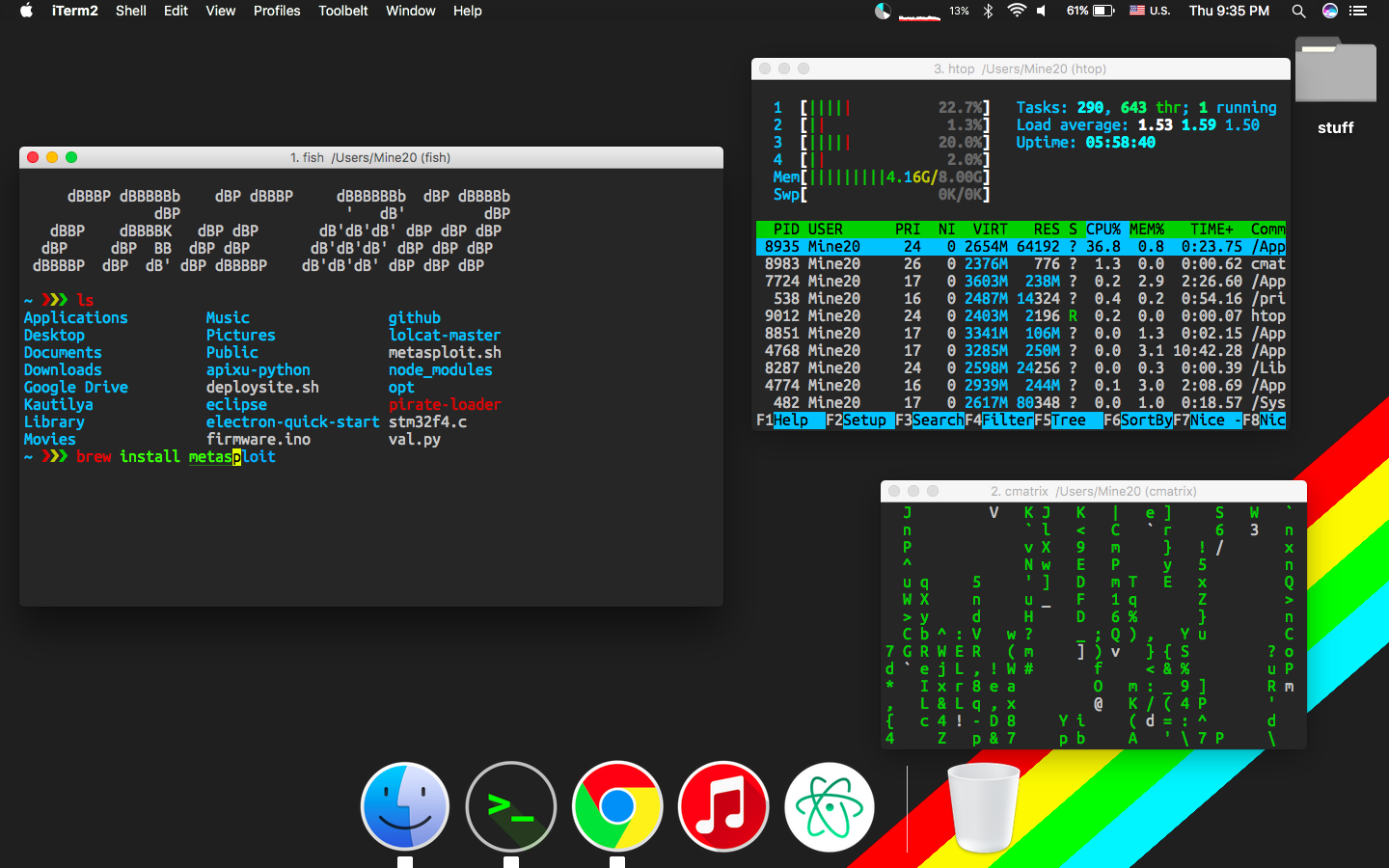Open iTunes music app in Dock
This screenshot has width=1389, height=868.
coord(723,806)
